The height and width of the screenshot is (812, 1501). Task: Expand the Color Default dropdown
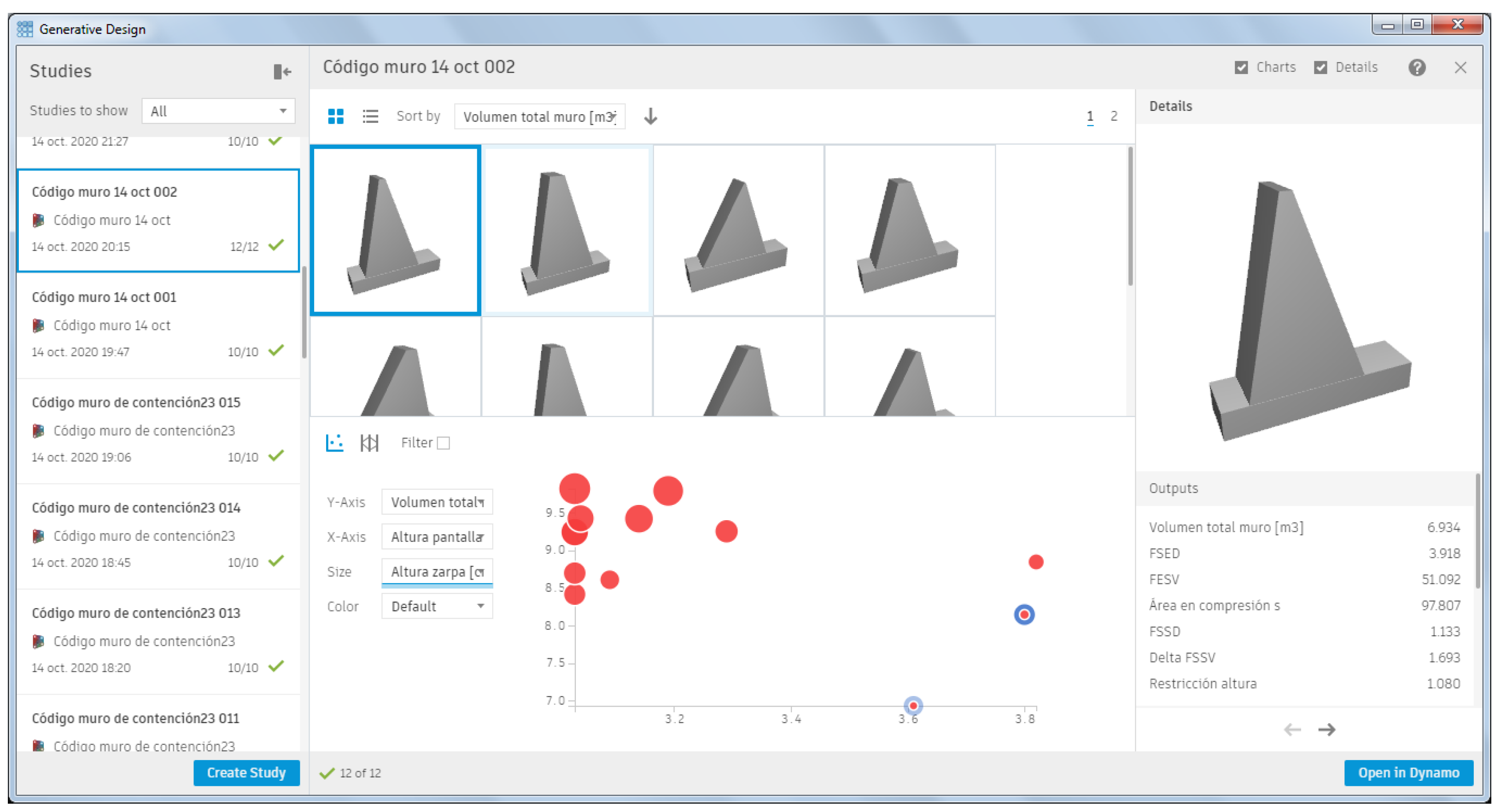(437, 606)
